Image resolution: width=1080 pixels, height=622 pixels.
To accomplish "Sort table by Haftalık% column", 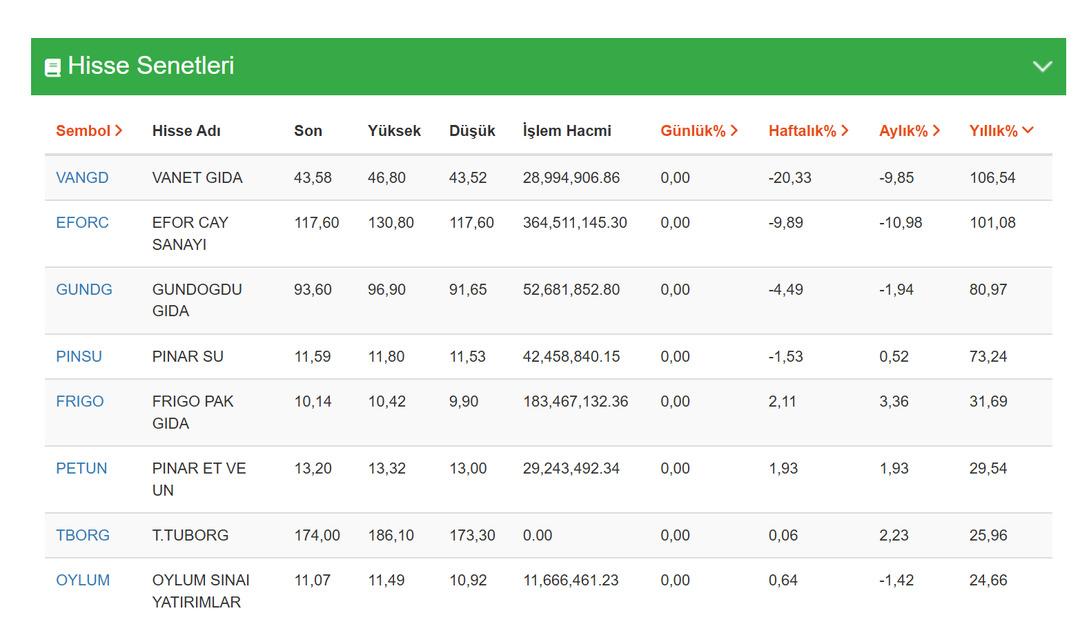I will tap(807, 131).
